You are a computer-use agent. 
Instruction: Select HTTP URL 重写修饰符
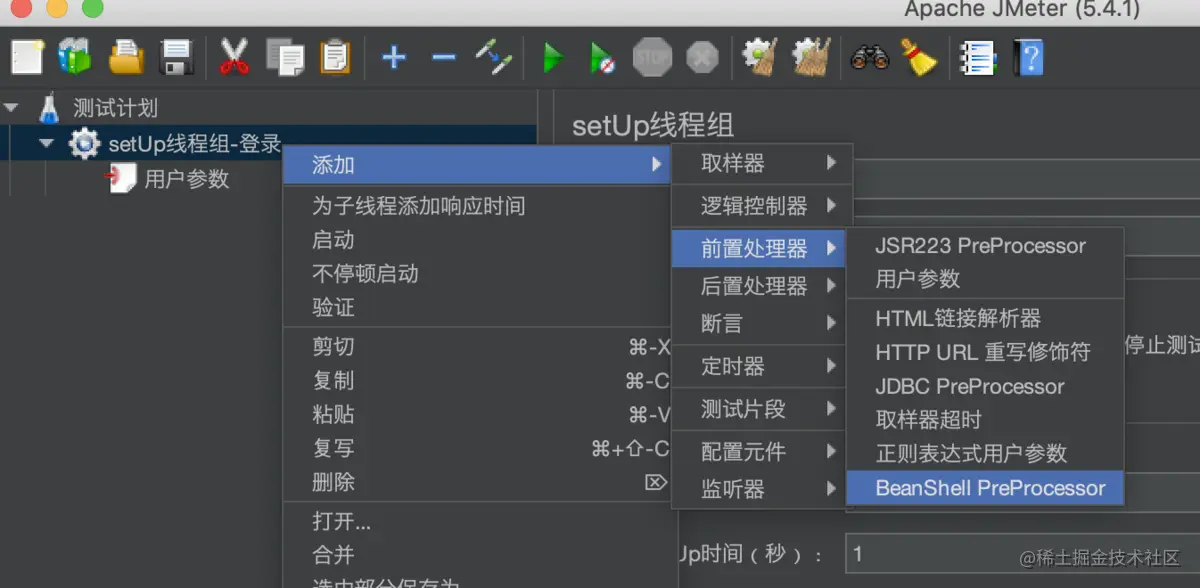985,352
